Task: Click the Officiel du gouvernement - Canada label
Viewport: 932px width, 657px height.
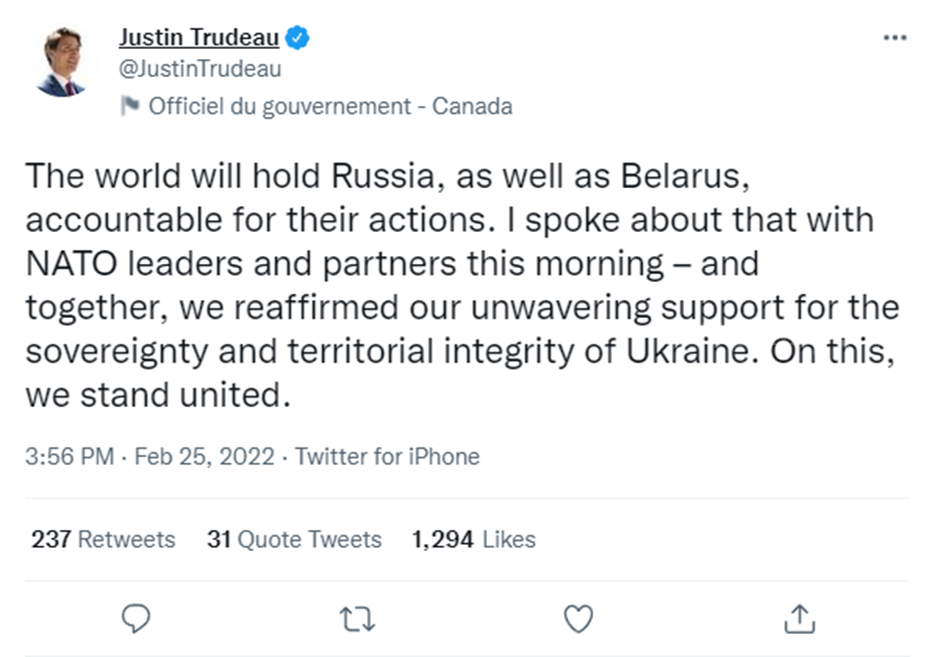Action: point(330,106)
